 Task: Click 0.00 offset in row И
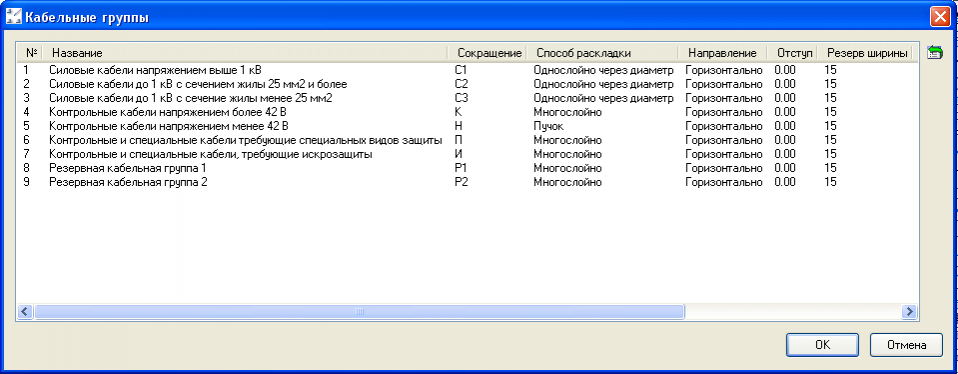[785, 154]
